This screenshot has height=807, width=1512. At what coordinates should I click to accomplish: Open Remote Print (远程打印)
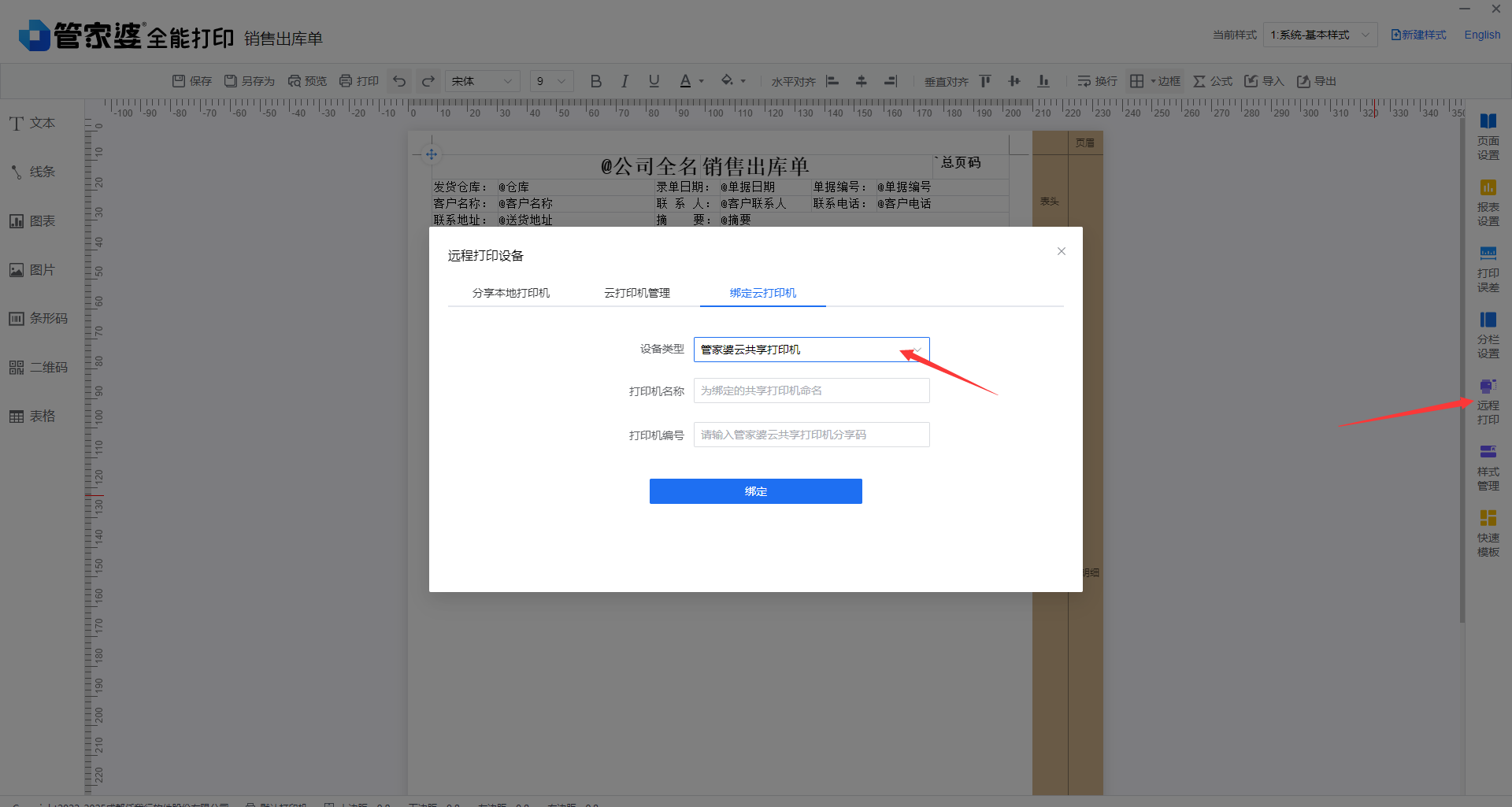(1488, 402)
